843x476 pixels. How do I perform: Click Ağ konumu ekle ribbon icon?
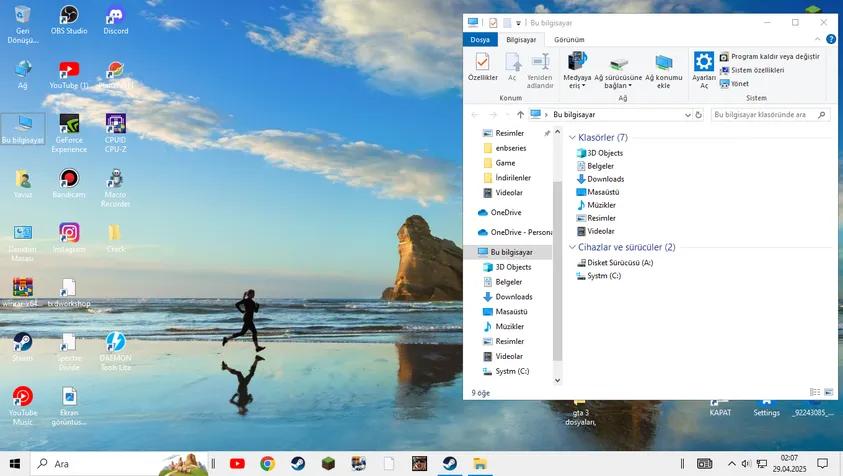(663, 71)
